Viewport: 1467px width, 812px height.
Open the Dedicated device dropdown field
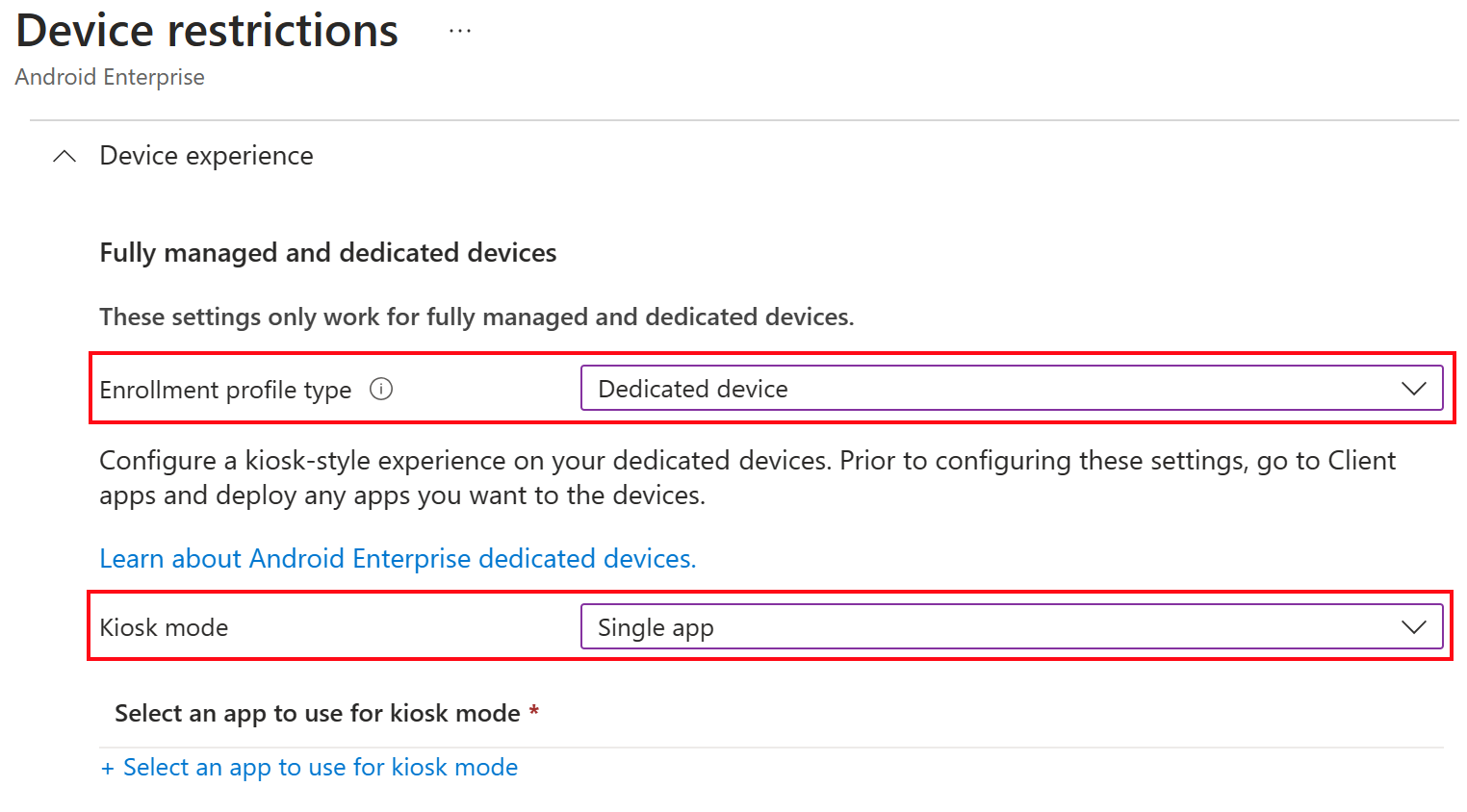point(1012,388)
